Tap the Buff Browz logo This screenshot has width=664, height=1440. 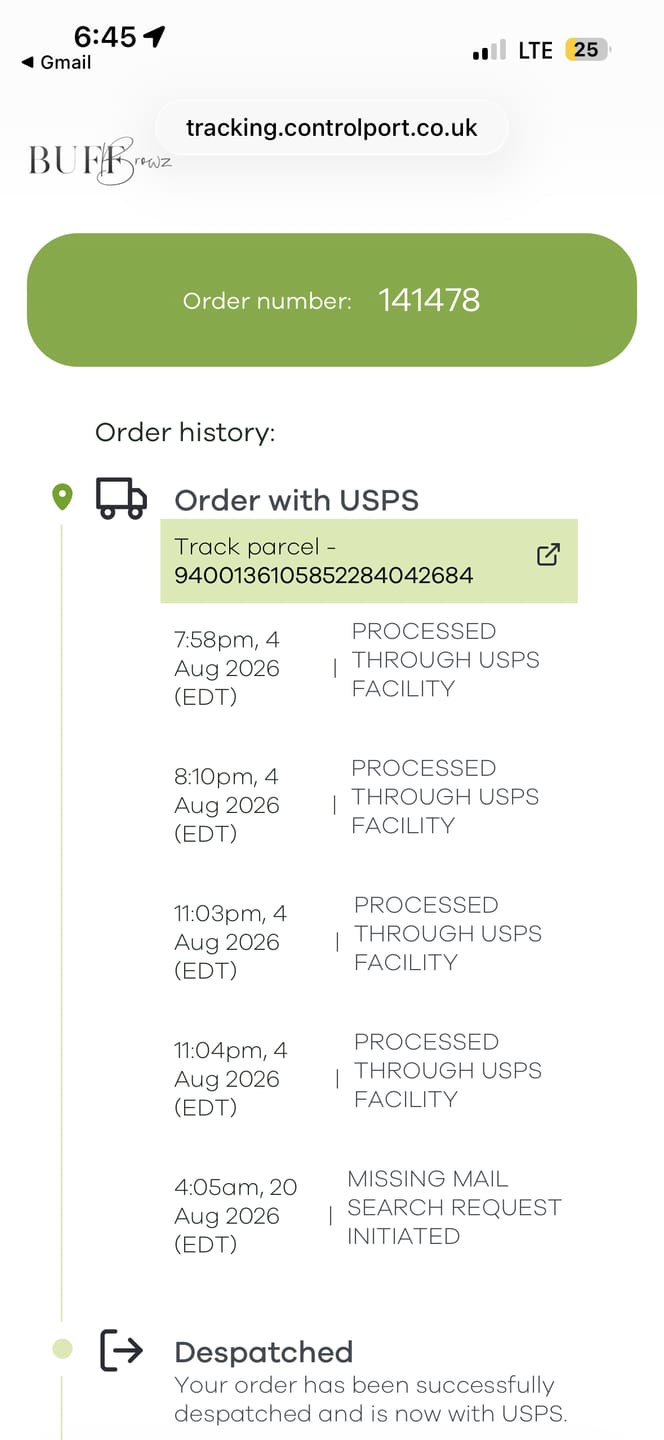(x=99, y=160)
